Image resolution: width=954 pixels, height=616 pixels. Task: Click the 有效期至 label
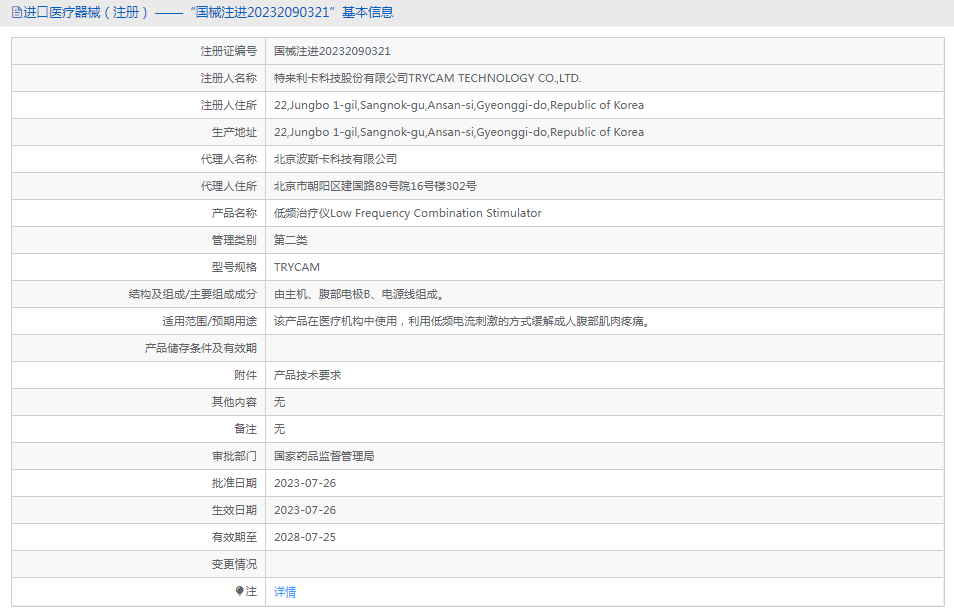pos(234,537)
